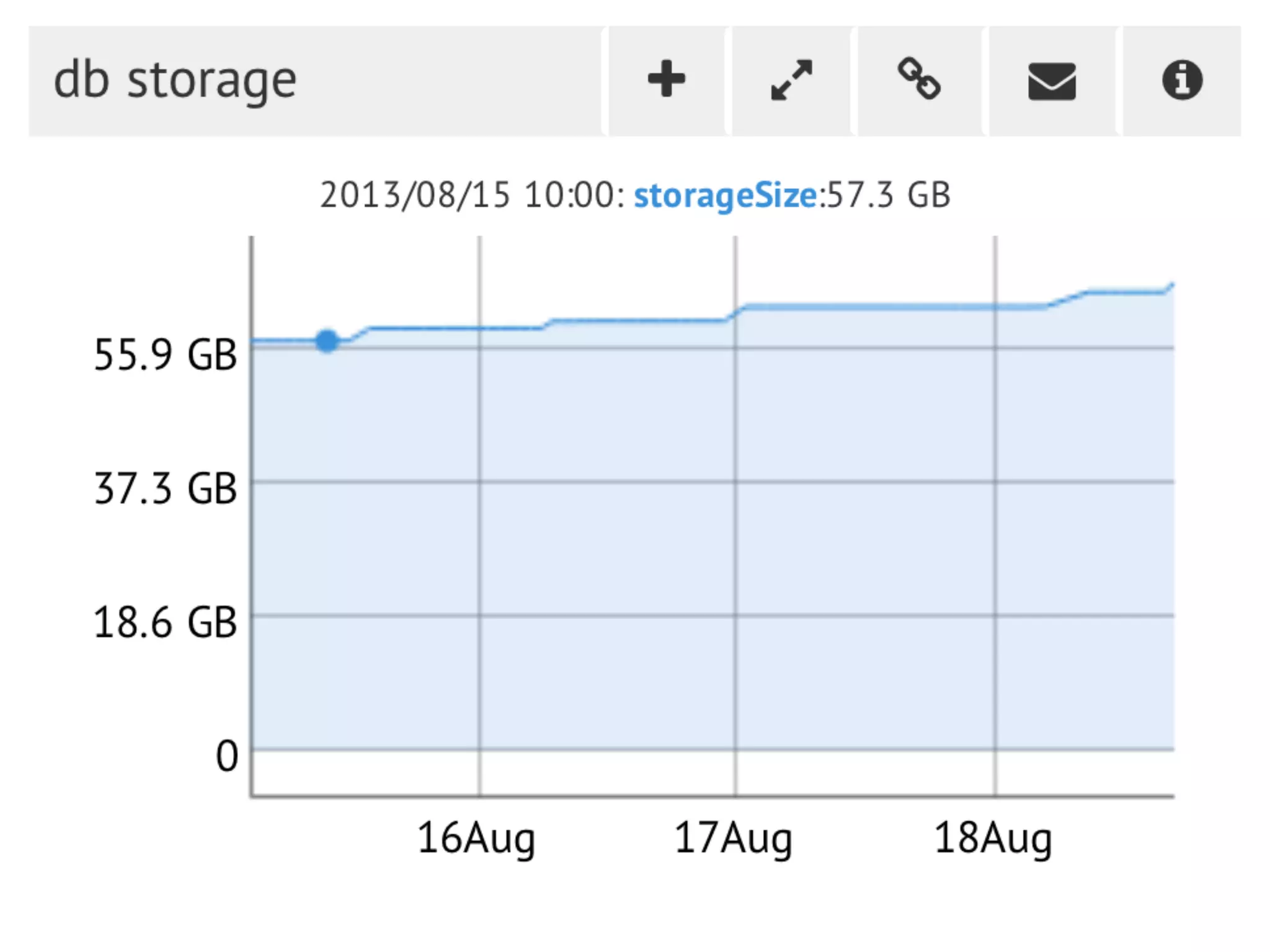Viewport: 1270px width, 952px height.
Task: Click the highlighted blue data point dot
Action: 327,341
